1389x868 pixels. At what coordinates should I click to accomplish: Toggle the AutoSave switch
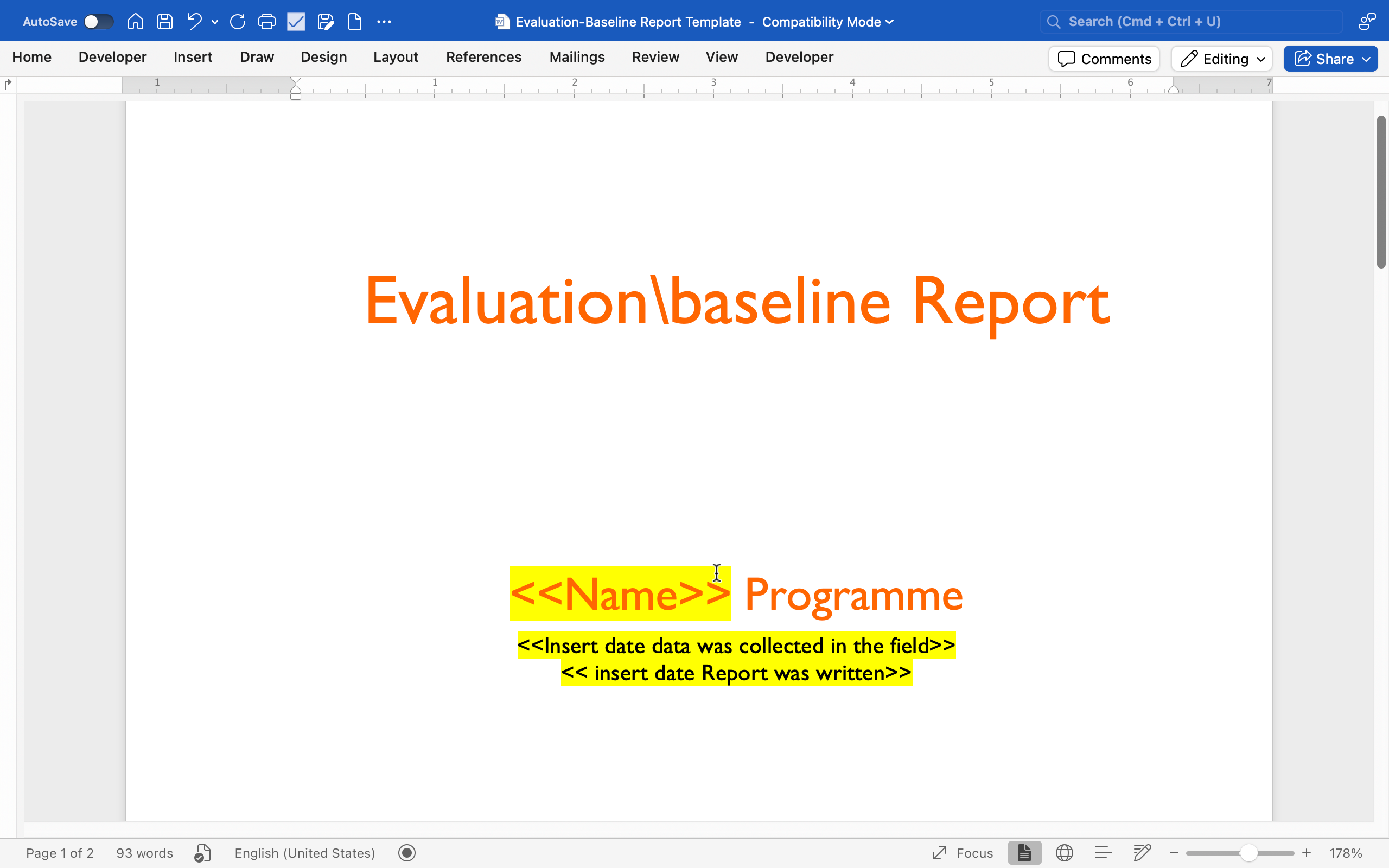[98, 22]
